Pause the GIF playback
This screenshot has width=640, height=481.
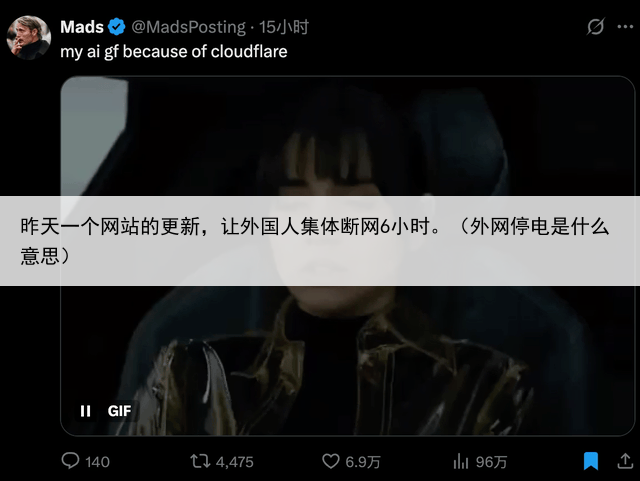[x=85, y=411]
